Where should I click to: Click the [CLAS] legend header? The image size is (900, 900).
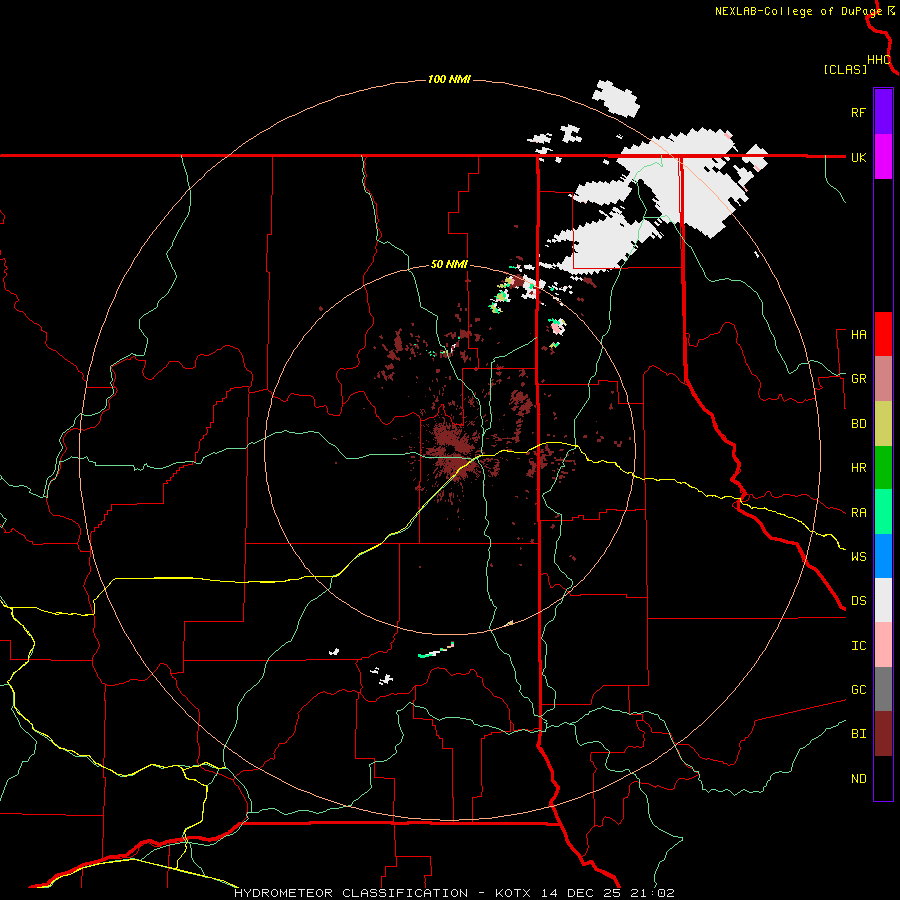pyautogui.click(x=845, y=69)
